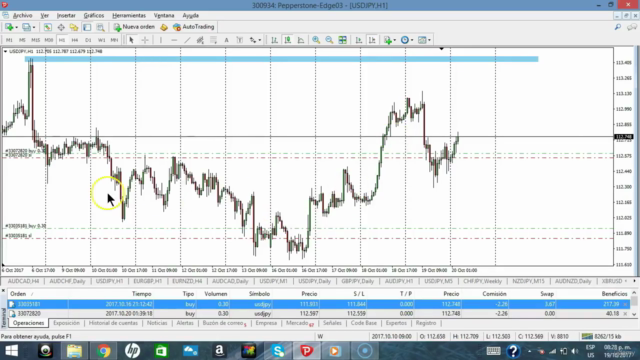Zoom in on the chart
Image resolution: width=640 pixels, height=360 pixels.
[316, 40]
